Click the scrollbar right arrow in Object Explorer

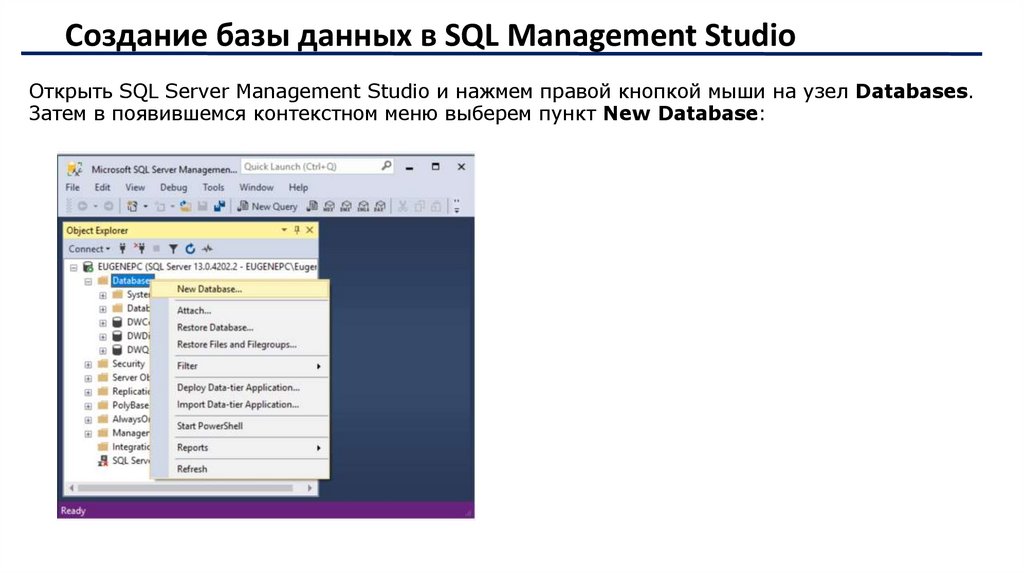[310, 488]
